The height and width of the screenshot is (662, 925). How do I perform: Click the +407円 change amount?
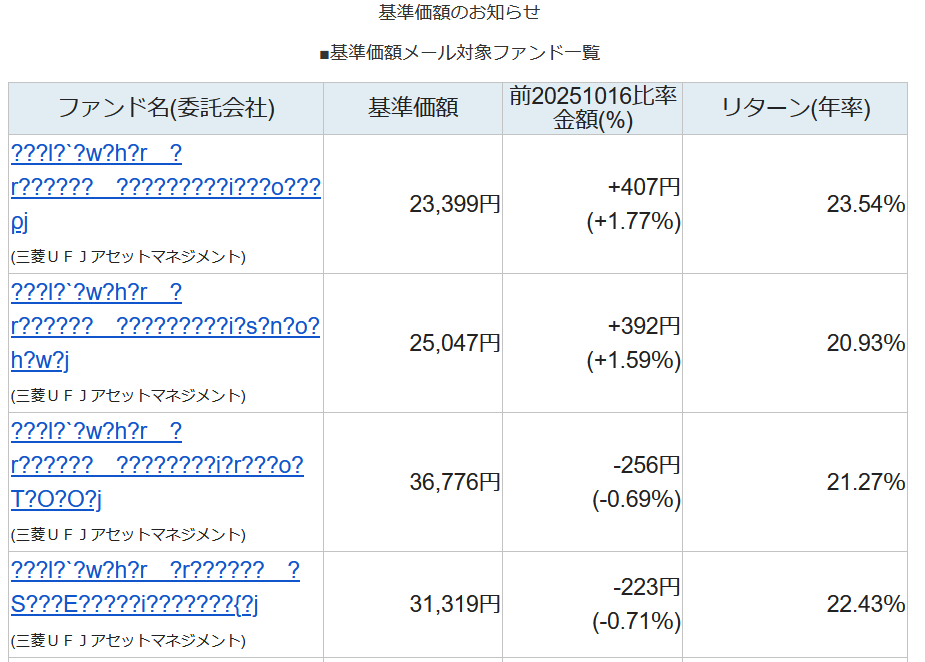pos(643,187)
